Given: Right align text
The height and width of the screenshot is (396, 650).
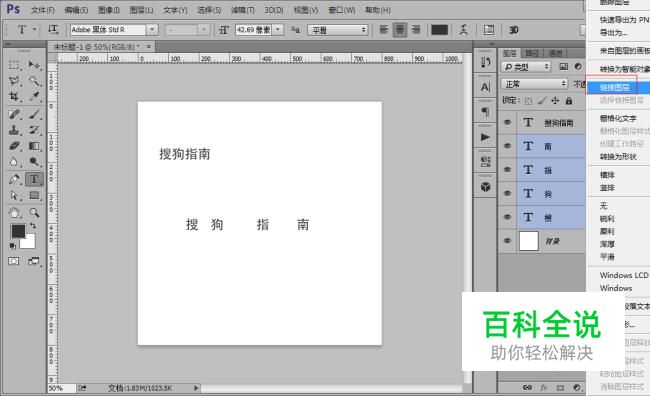Looking at the screenshot, I should point(415,29).
